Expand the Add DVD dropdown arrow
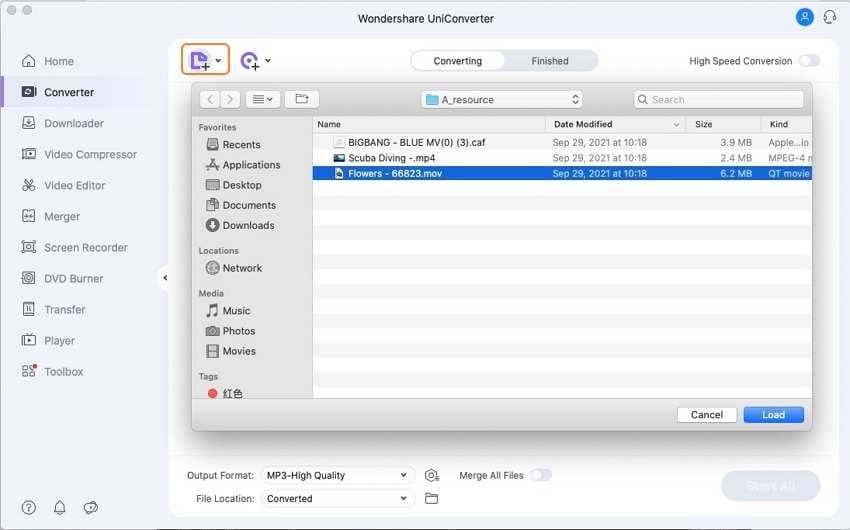Image resolution: width=850 pixels, height=530 pixels. coord(268,60)
